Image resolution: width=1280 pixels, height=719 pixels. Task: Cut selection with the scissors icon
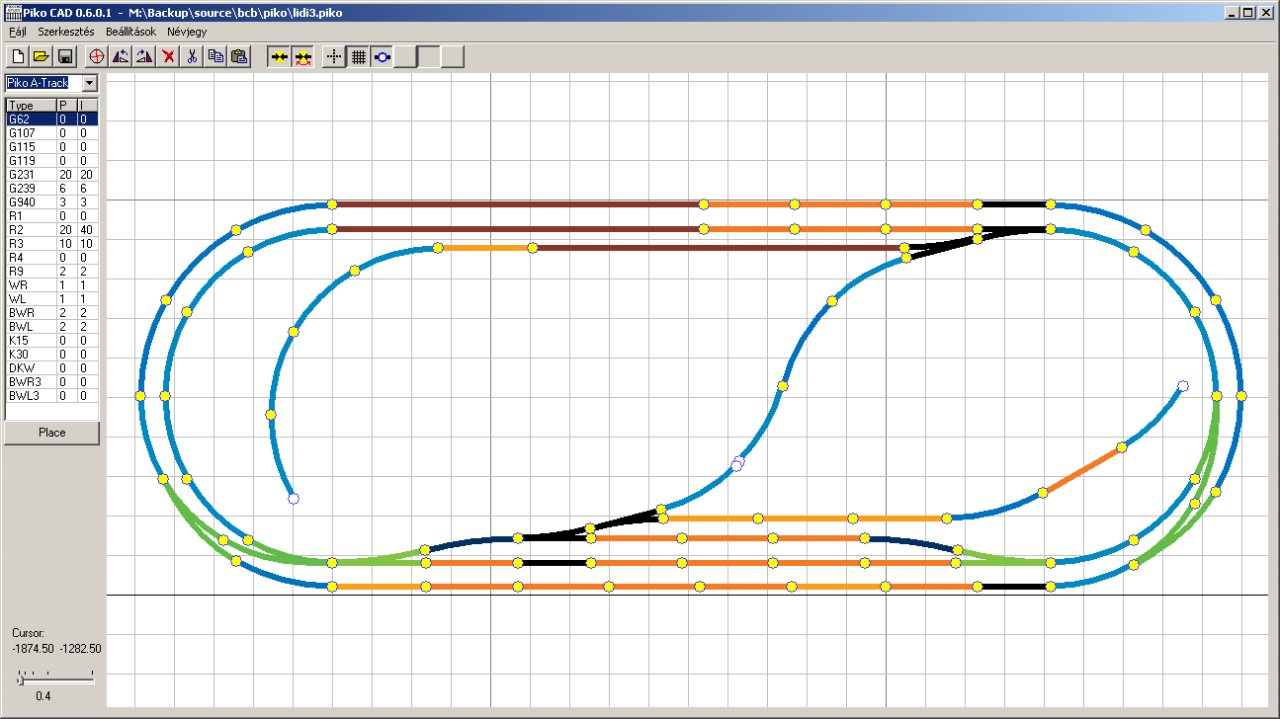coord(192,57)
